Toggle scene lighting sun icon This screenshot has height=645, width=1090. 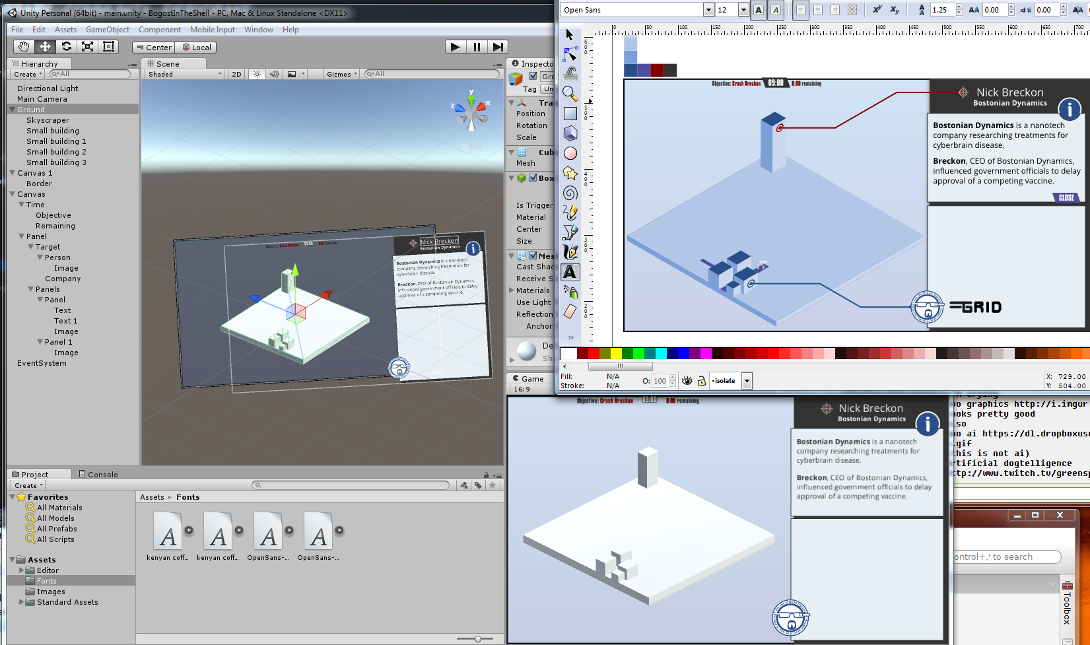point(257,74)
